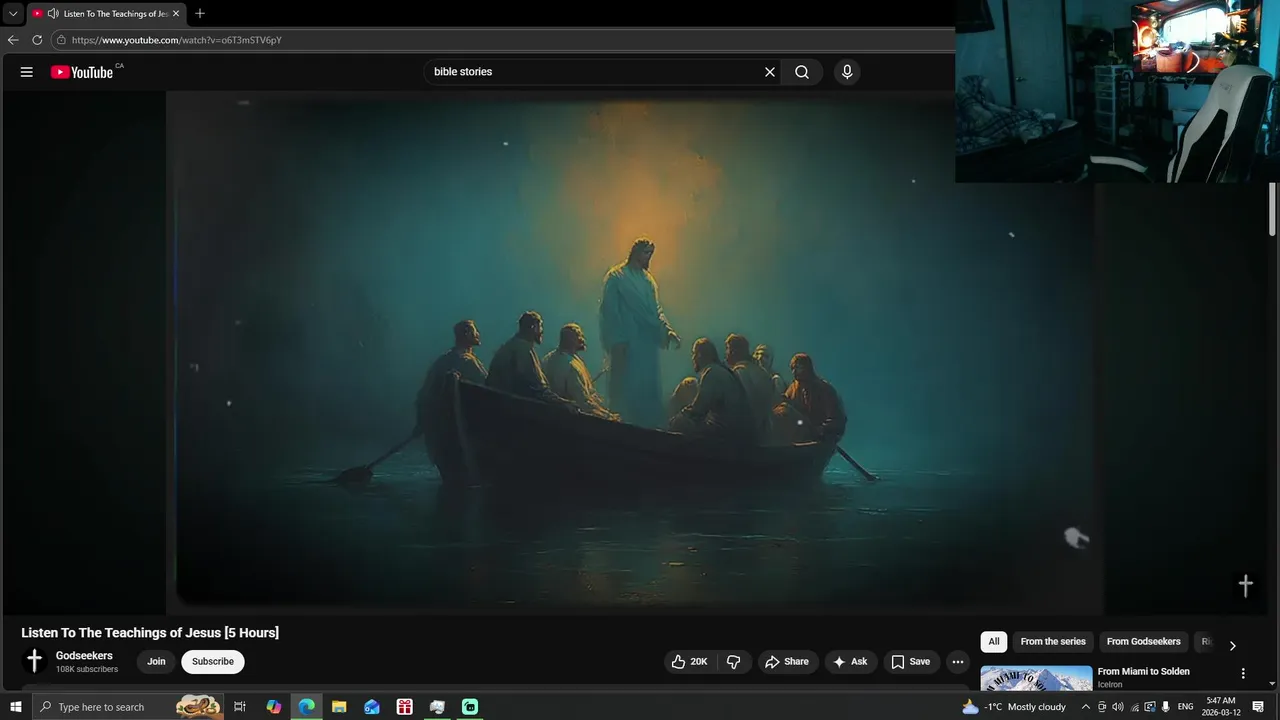Like the video (20K thumbs up)
The height and width of the screenshot is (720, 1280).
click(x=690, y=662)
